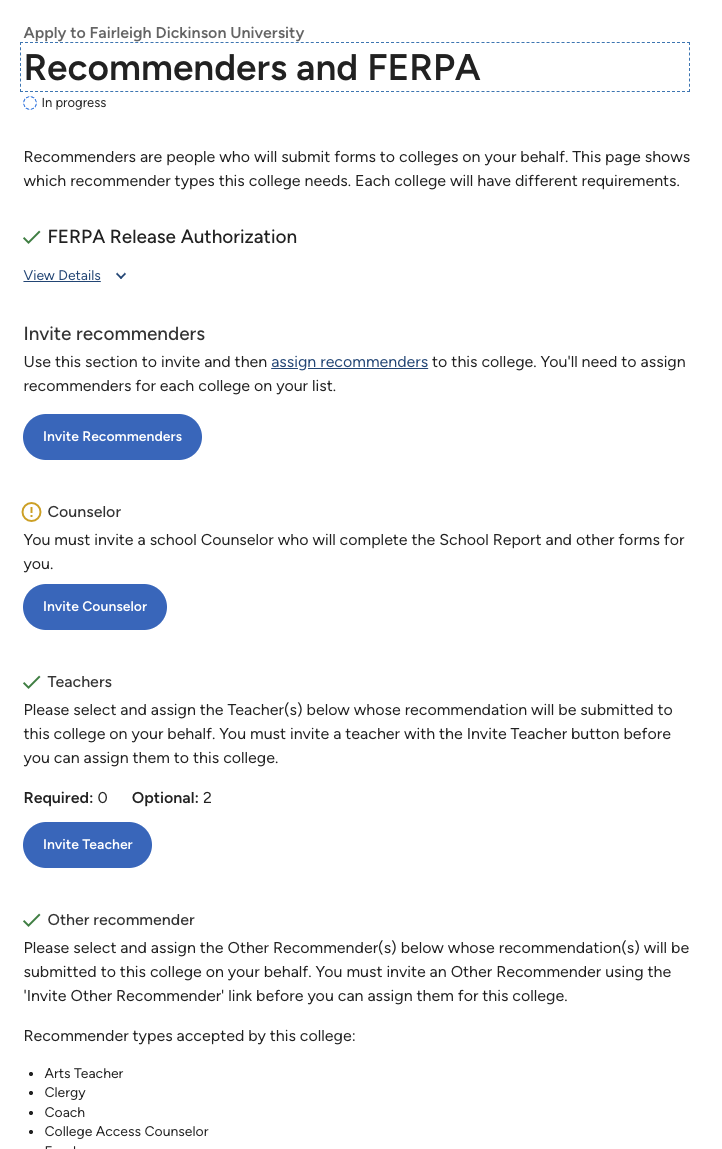
Task: Click the Invite Counselor button
Action: (95, 607)
